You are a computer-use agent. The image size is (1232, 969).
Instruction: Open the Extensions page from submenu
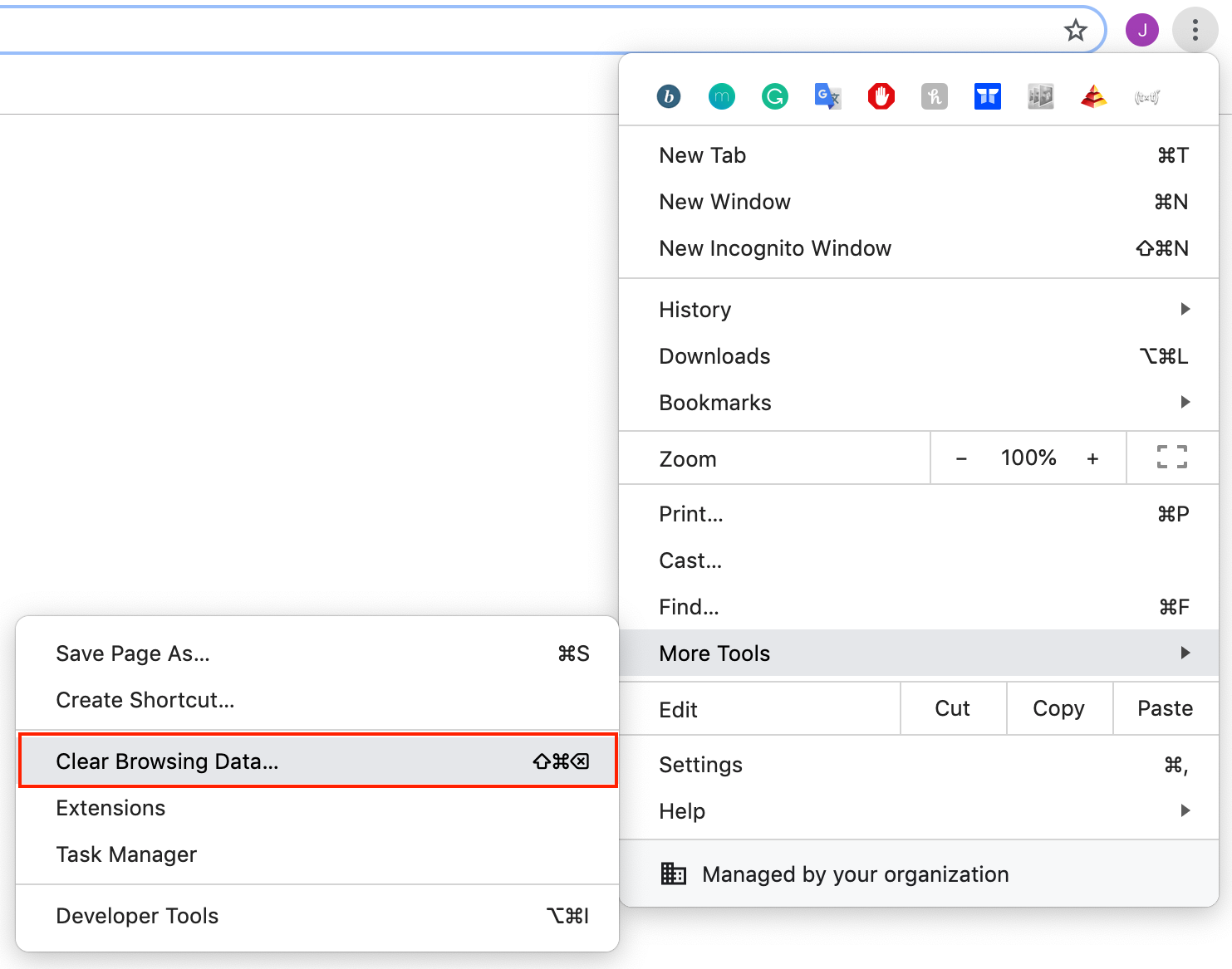click(x=317, y=808)
